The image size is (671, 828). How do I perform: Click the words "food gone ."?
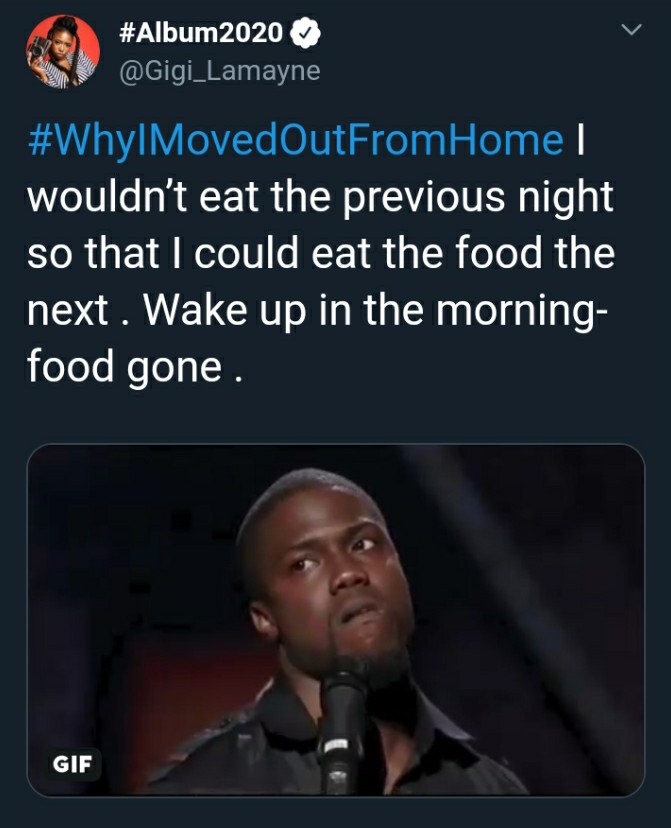coord(135,366)
